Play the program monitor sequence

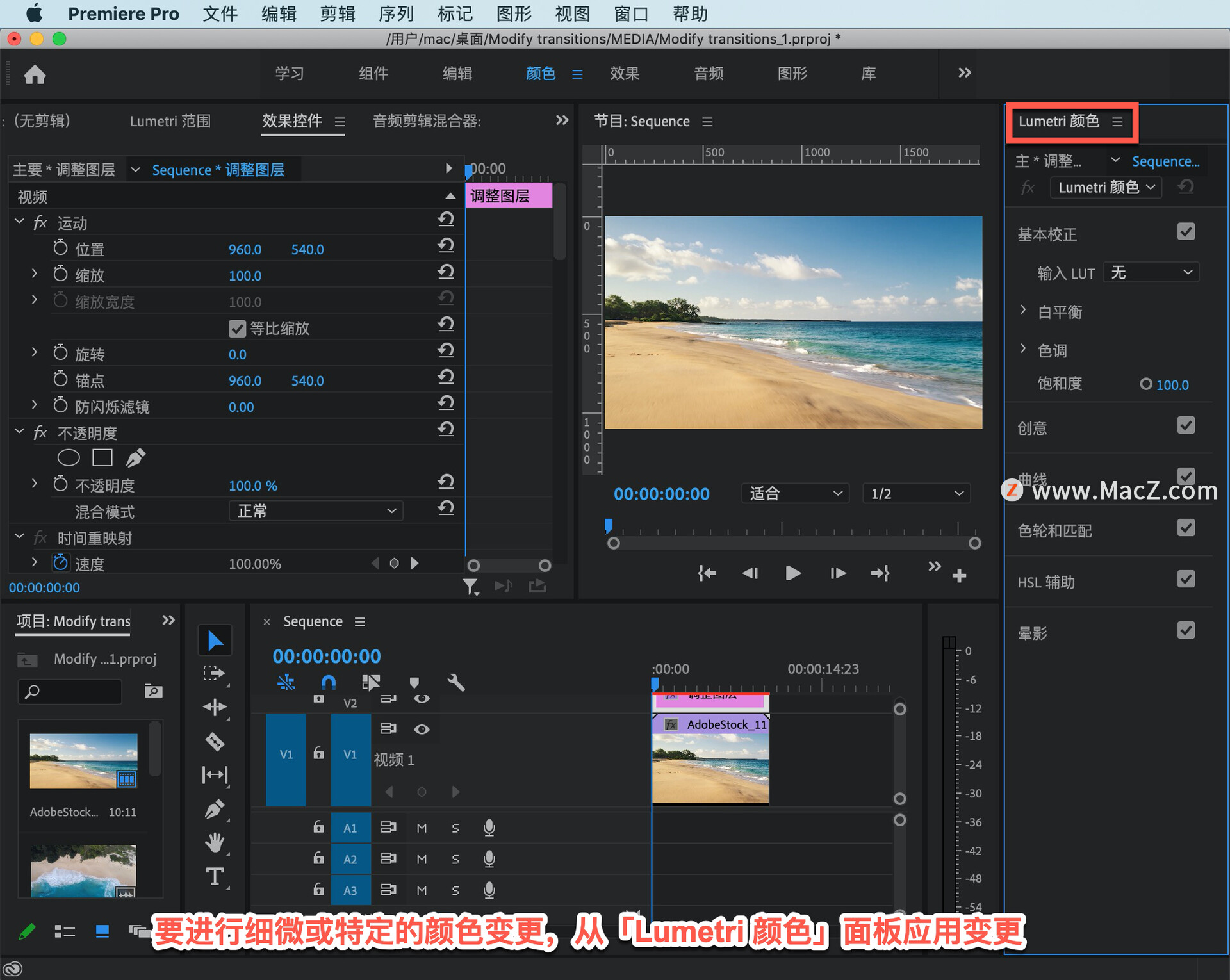pos(793,573)
